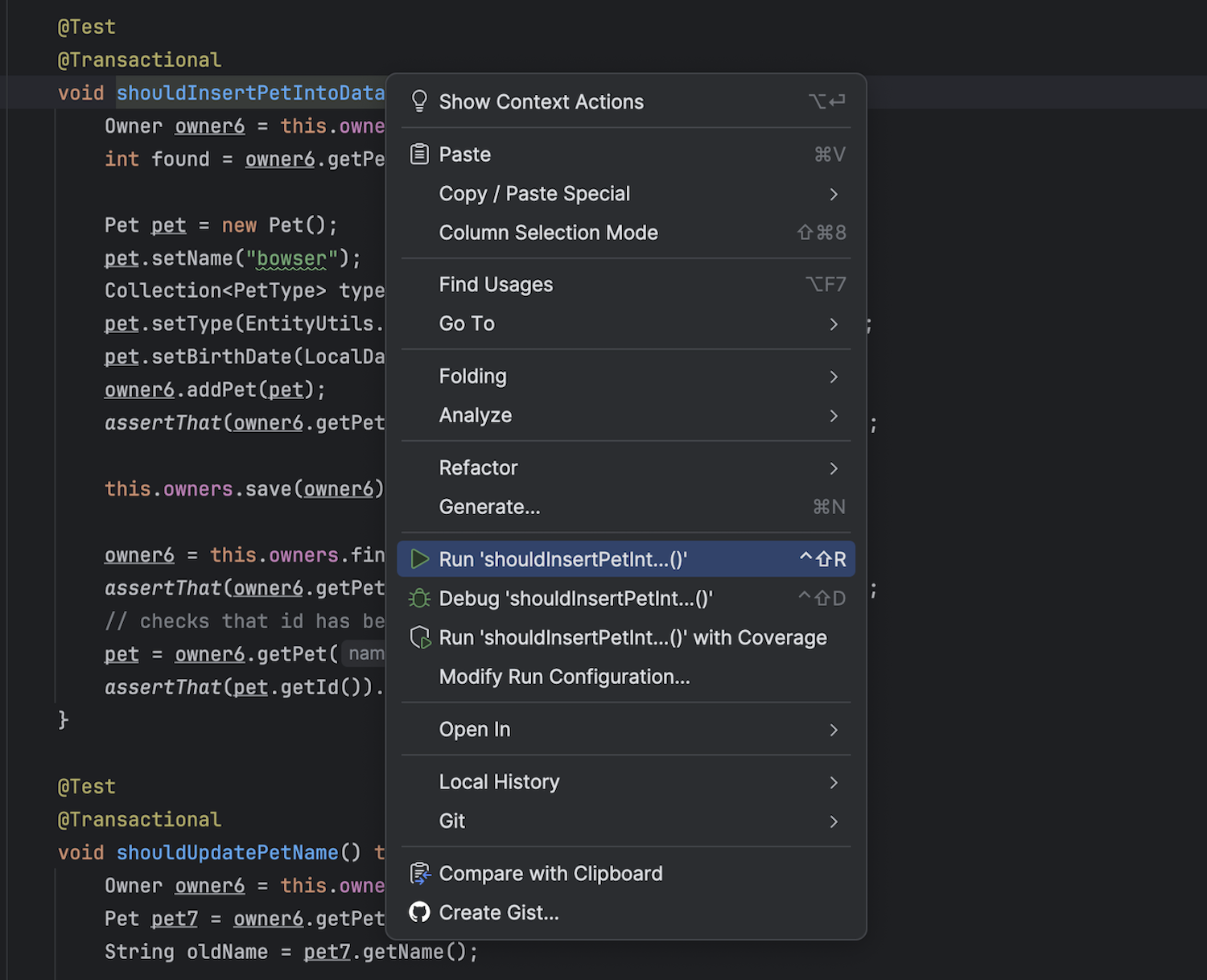Select Find Usages from the context menu
Screen dimensions: 1207x980
click(x=496, y=285)
